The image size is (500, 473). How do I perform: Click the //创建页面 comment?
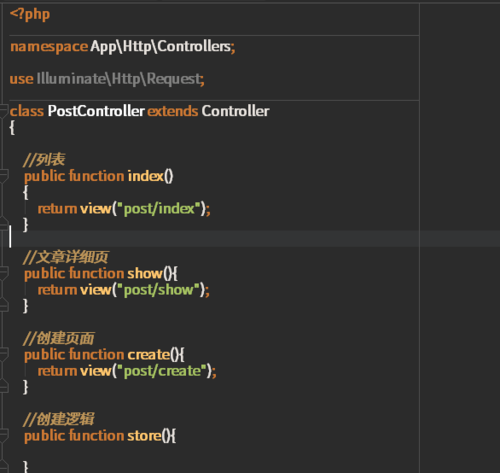click(59, 338)
